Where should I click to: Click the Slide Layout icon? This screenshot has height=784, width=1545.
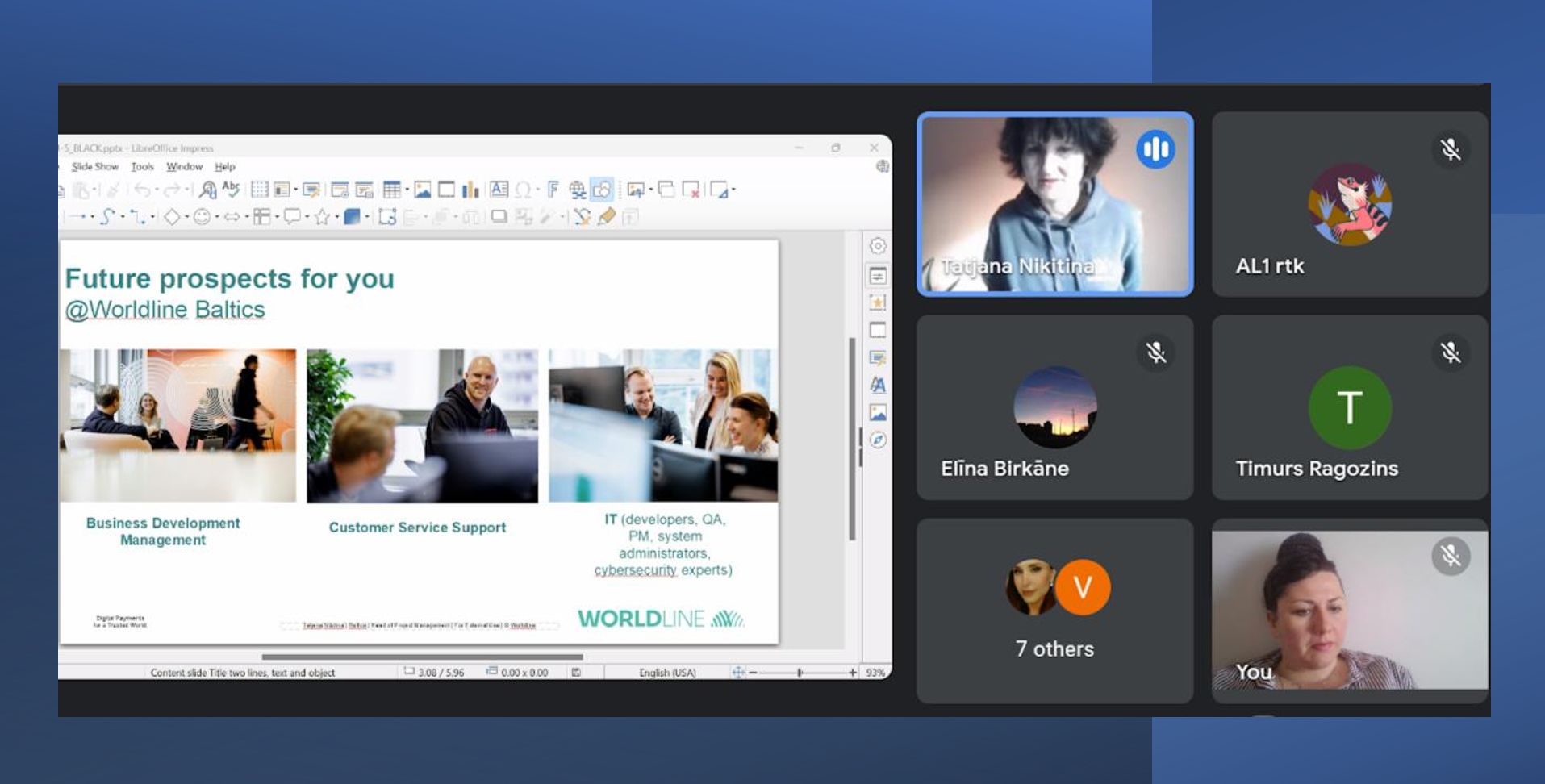coord(719,190)
